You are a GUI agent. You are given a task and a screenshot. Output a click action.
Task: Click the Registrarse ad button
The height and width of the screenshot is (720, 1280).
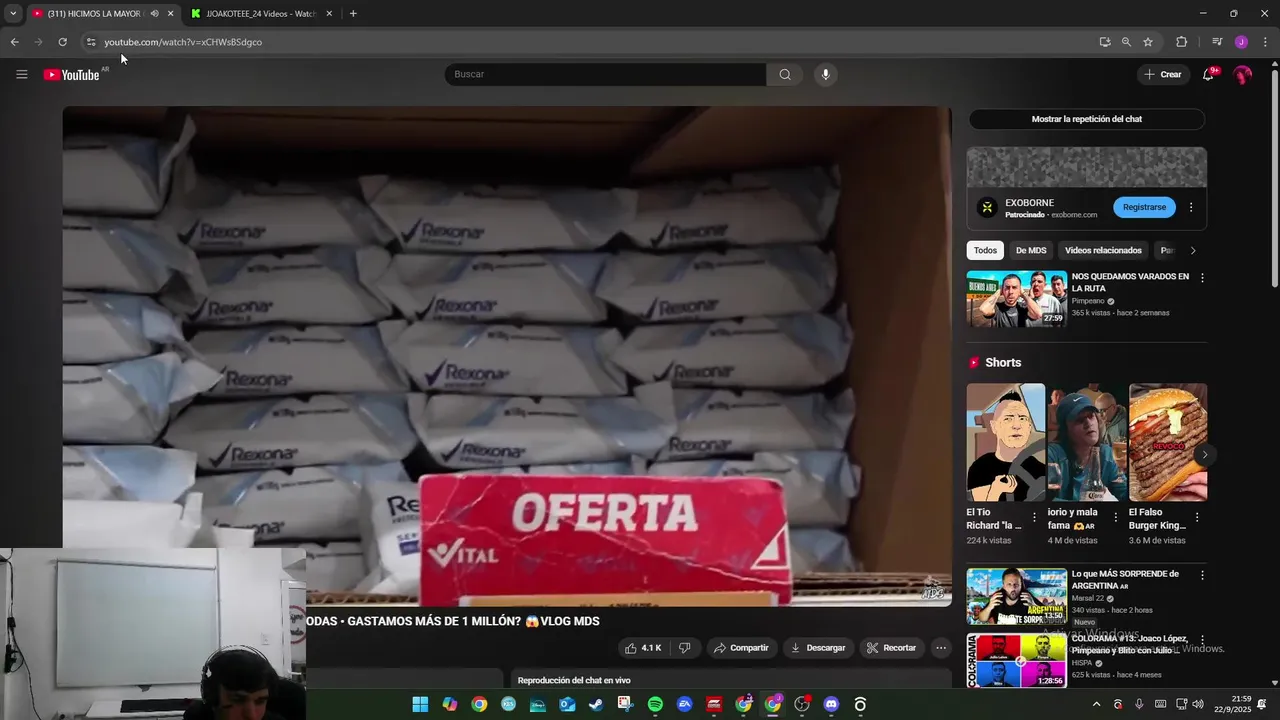[1144, 207]
